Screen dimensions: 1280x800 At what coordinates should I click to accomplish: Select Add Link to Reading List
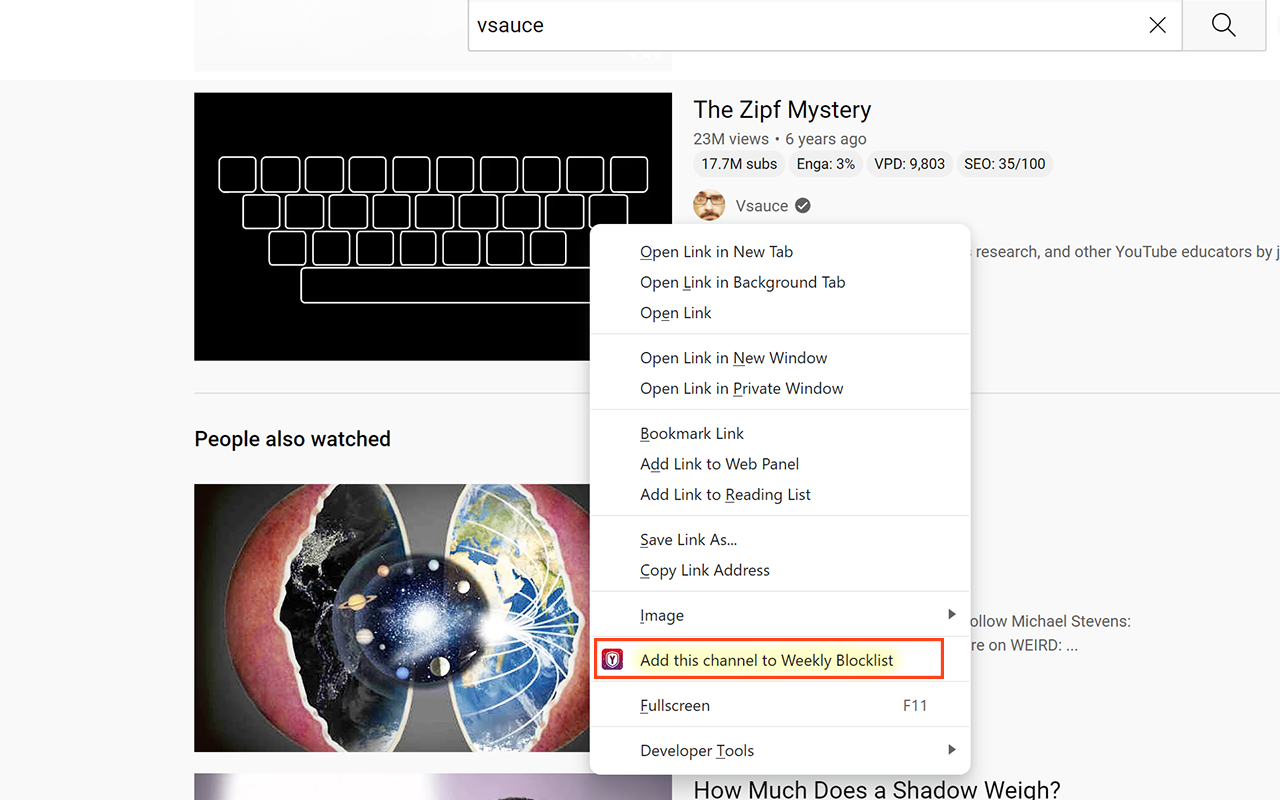coord(780,494)
